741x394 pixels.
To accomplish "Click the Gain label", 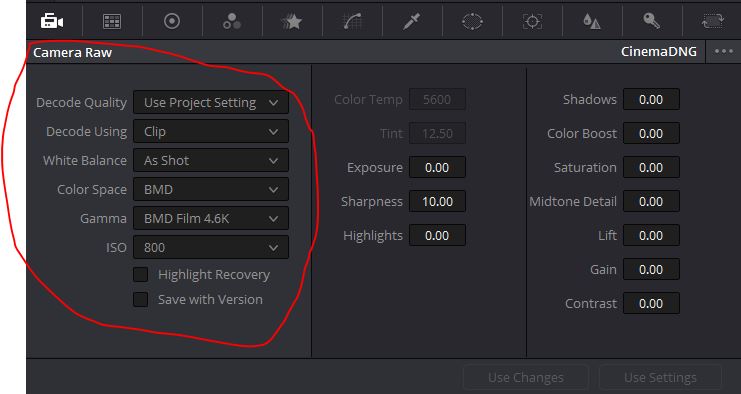I will click(603, 270).
